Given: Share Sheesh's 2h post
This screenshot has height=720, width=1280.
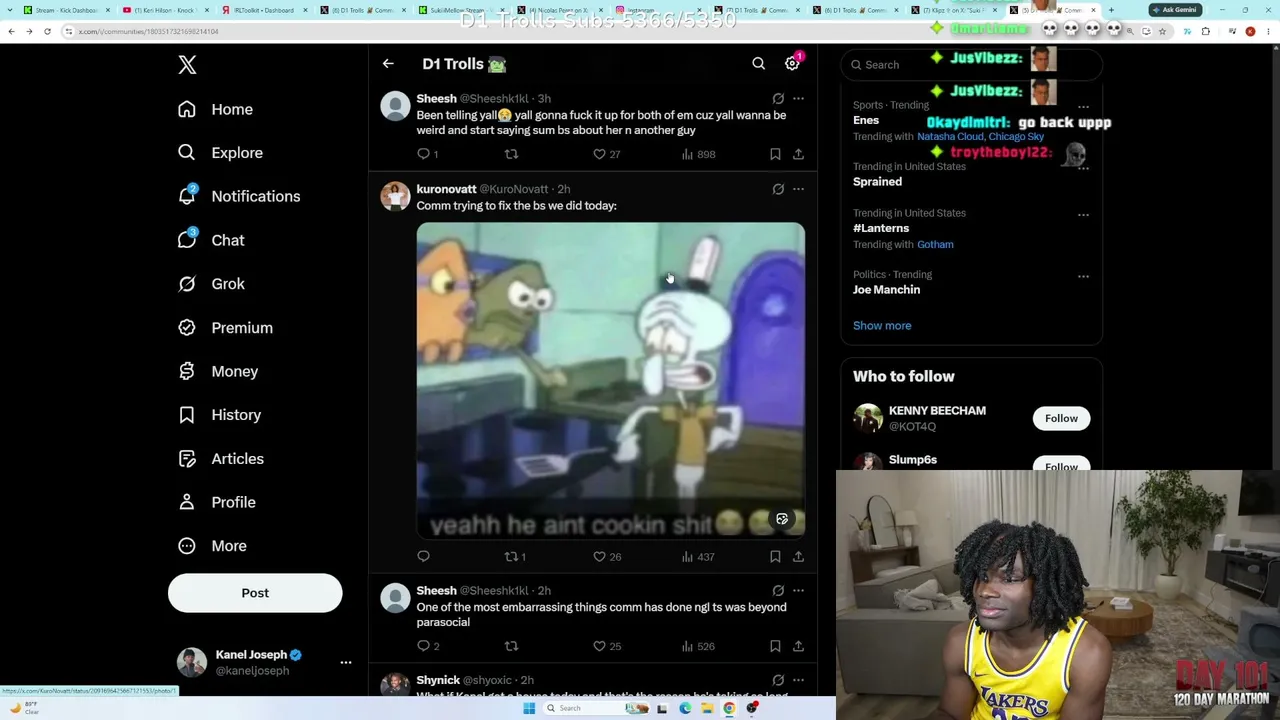Looking at the screenshot, I should [798, 646].
